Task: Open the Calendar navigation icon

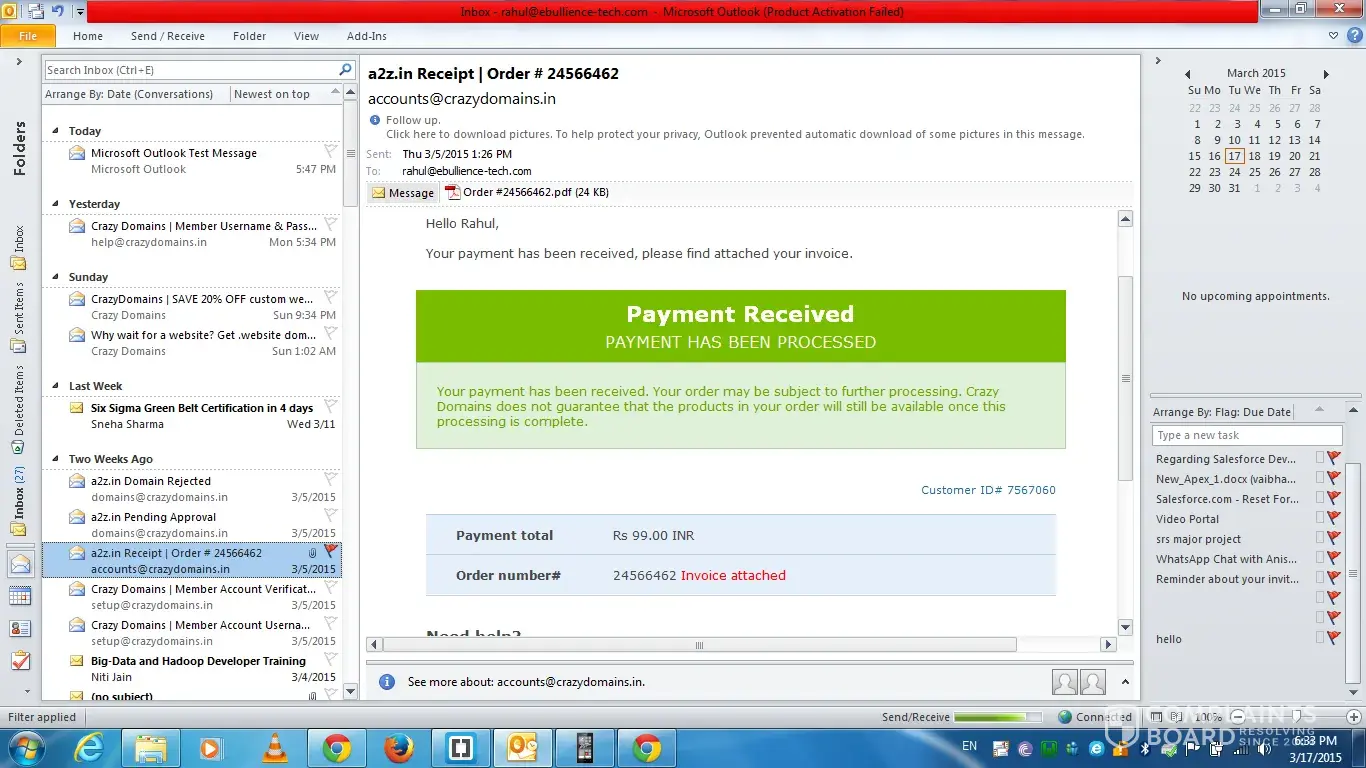Action: 20,596
